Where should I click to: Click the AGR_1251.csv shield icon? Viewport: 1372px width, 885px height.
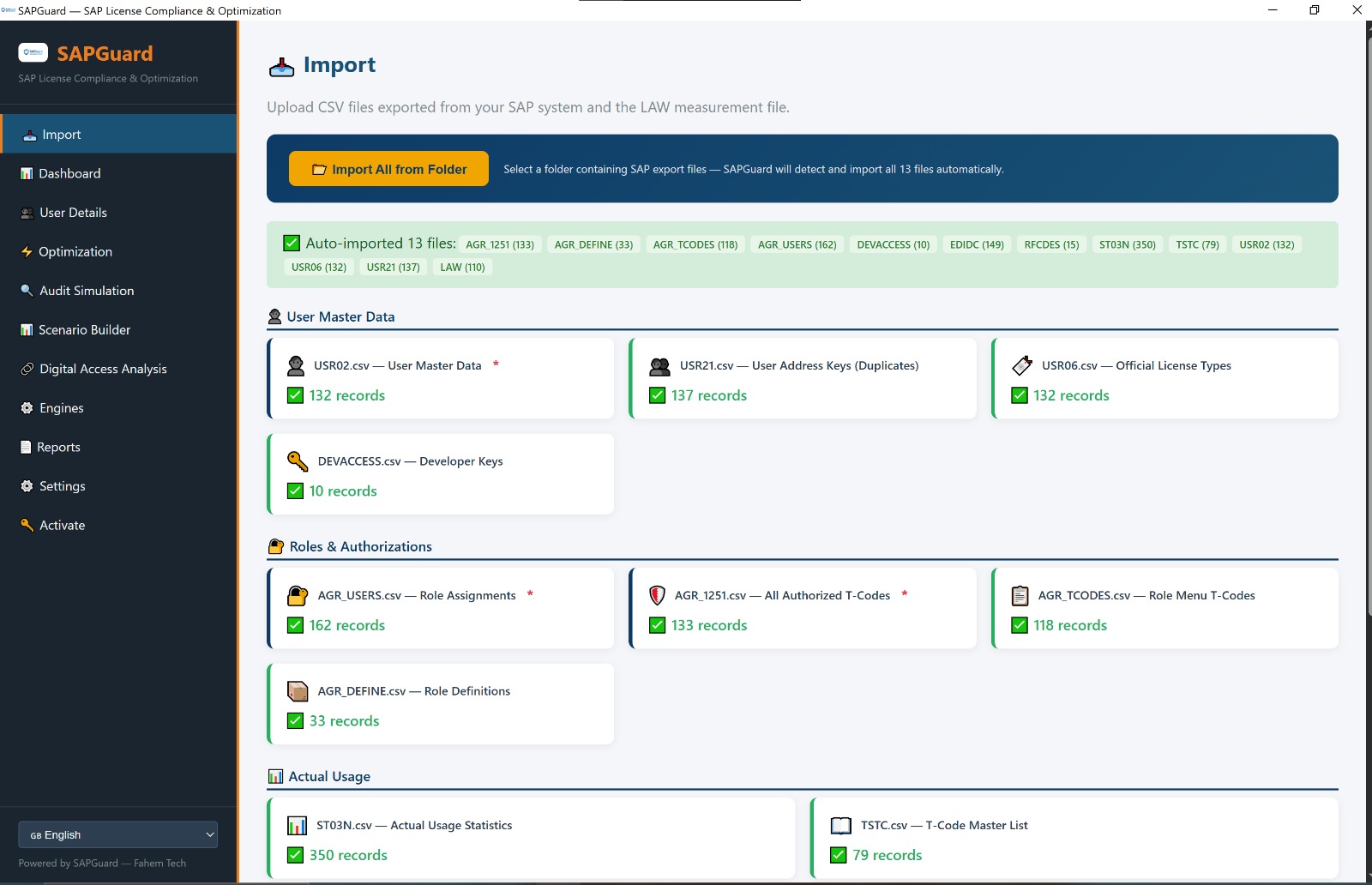(657, 595)
